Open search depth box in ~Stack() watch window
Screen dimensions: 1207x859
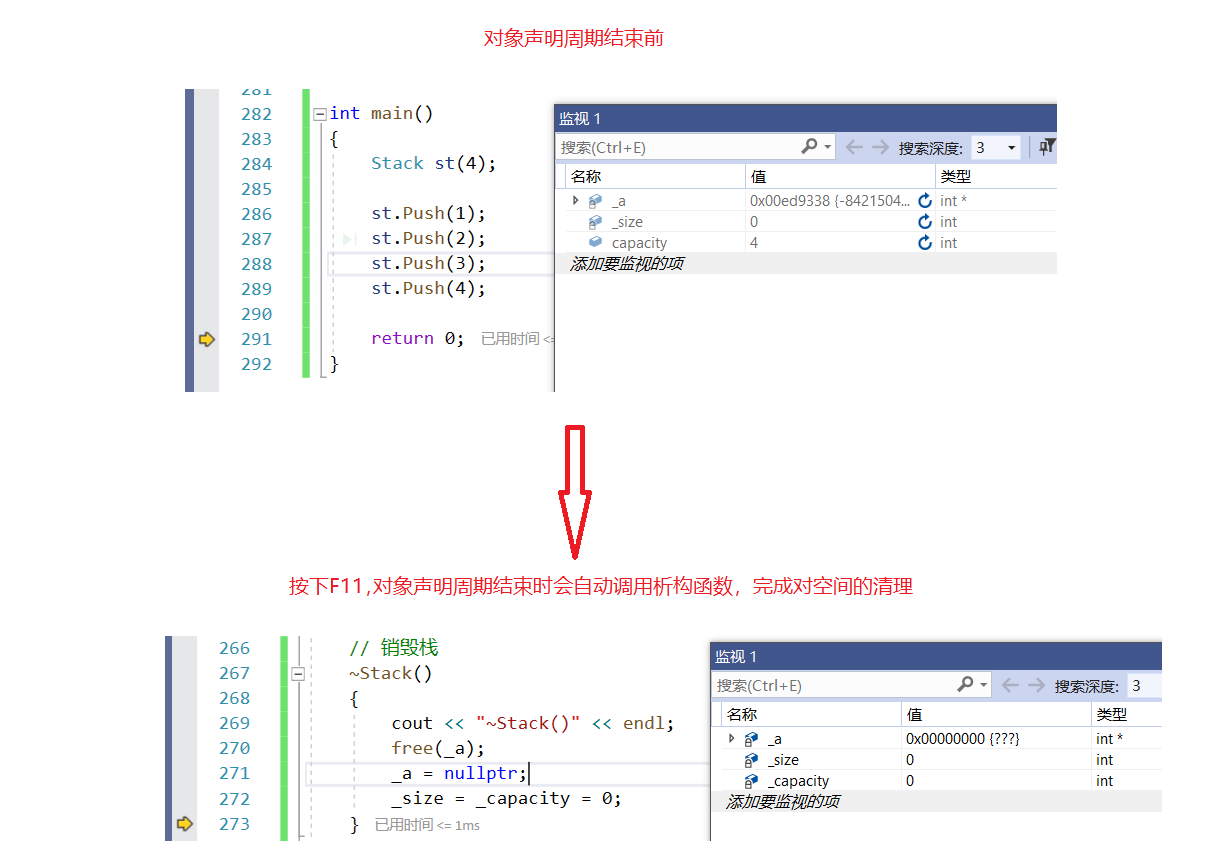[1144, 686]
